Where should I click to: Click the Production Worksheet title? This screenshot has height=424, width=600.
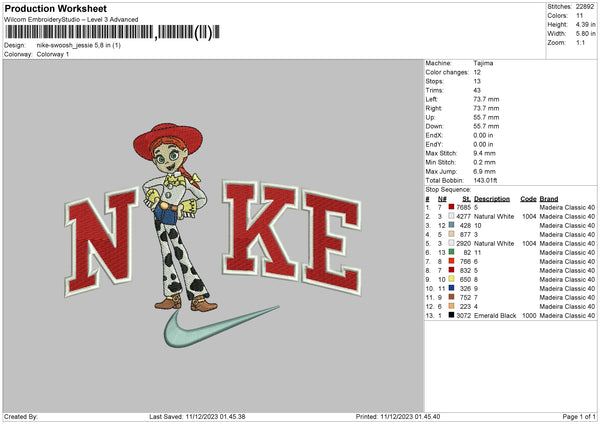(55, 8)
